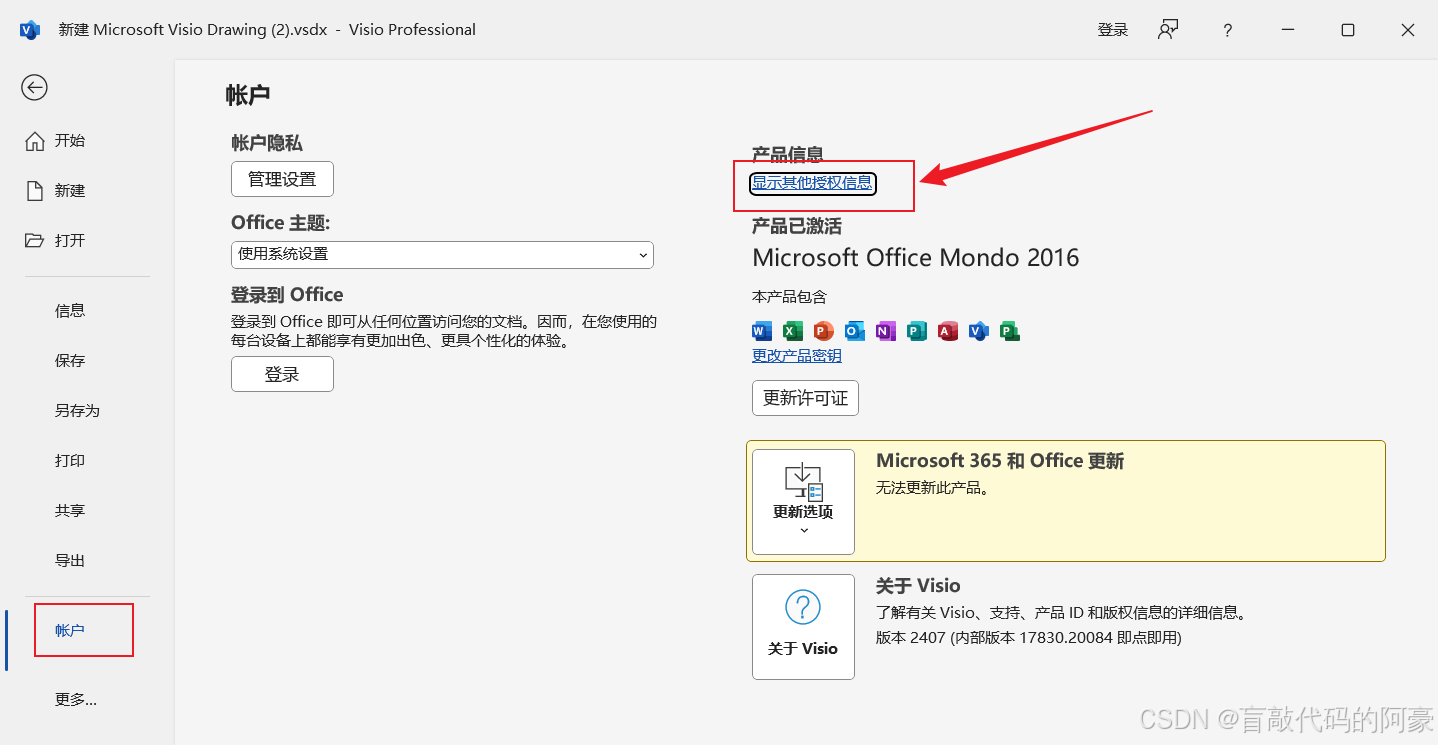Click the Access app icon
This screenshot has width=1438, height=745.
point(948,331)
